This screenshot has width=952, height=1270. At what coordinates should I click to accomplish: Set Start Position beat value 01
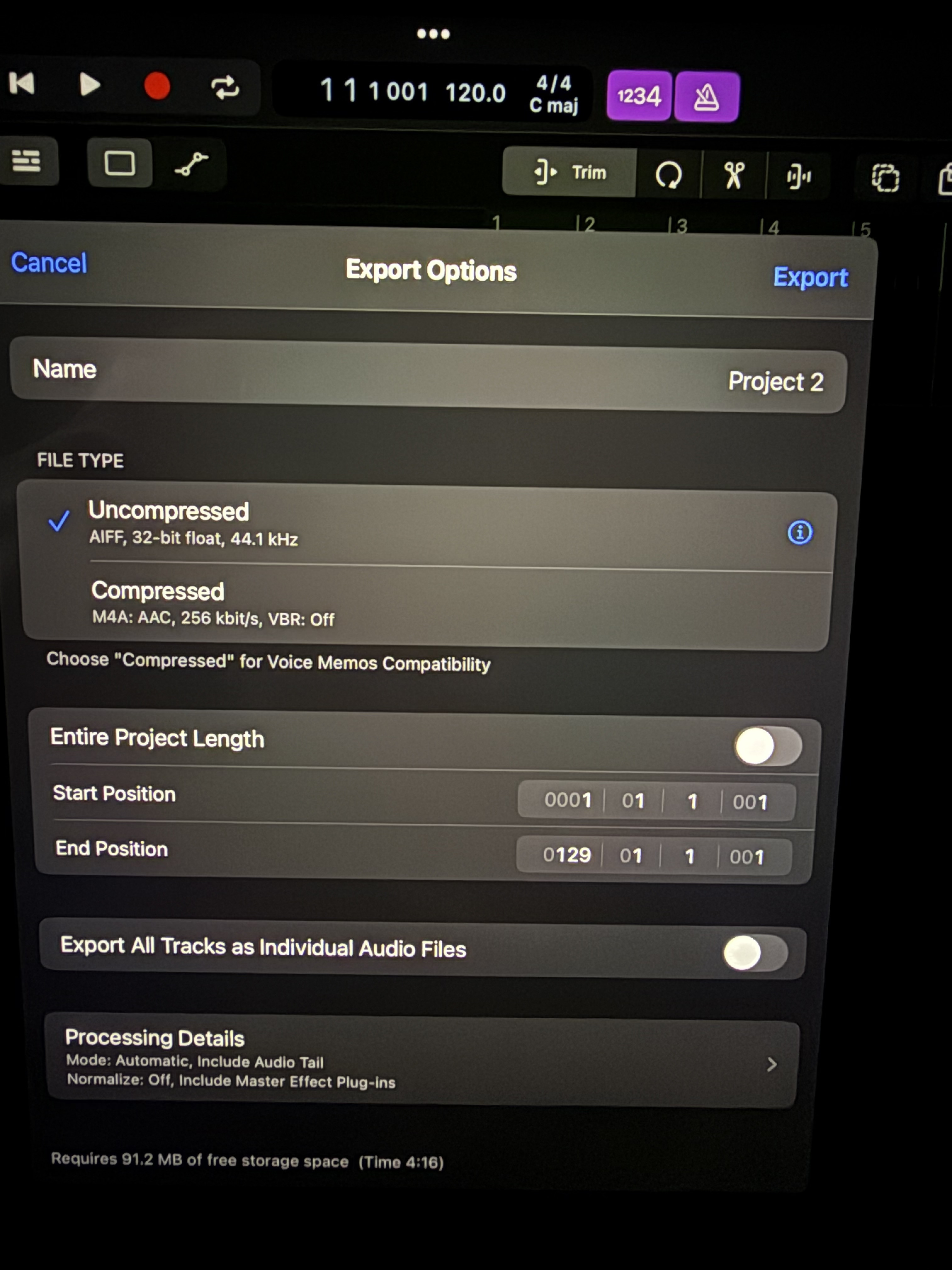point(633,801)
